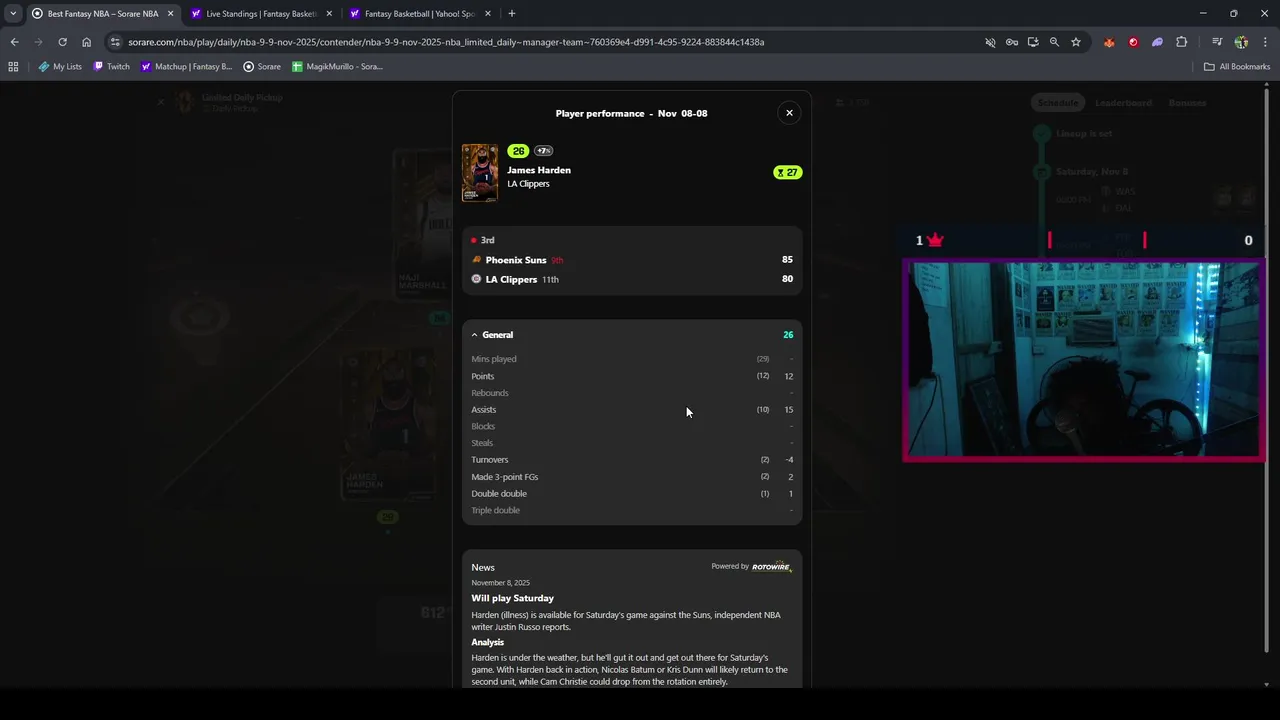Viewport: 1280px width, 720px height.
Task: Click the Mins played stat label
Action: tap(494, 359)
